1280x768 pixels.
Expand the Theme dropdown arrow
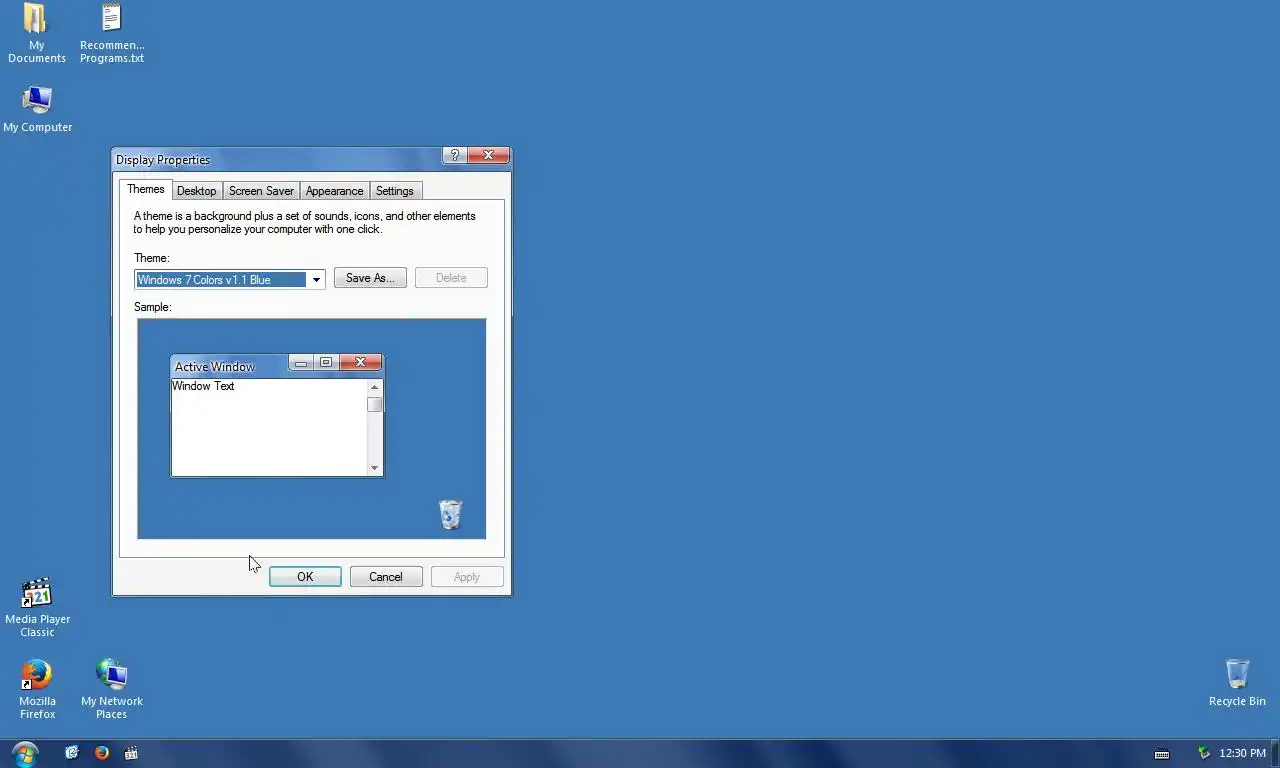[316, 280]
